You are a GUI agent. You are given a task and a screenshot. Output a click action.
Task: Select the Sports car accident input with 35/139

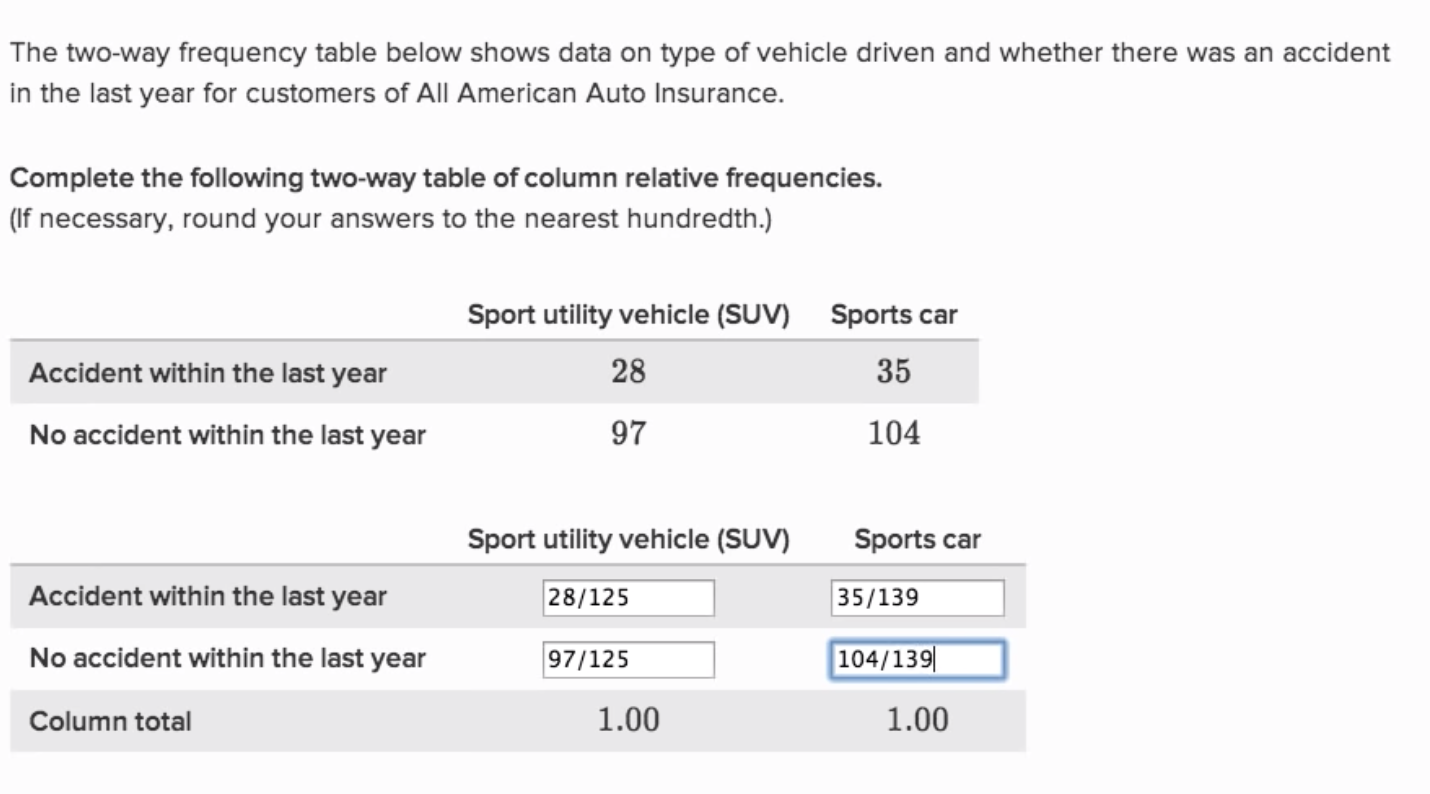tap(917, 598)
